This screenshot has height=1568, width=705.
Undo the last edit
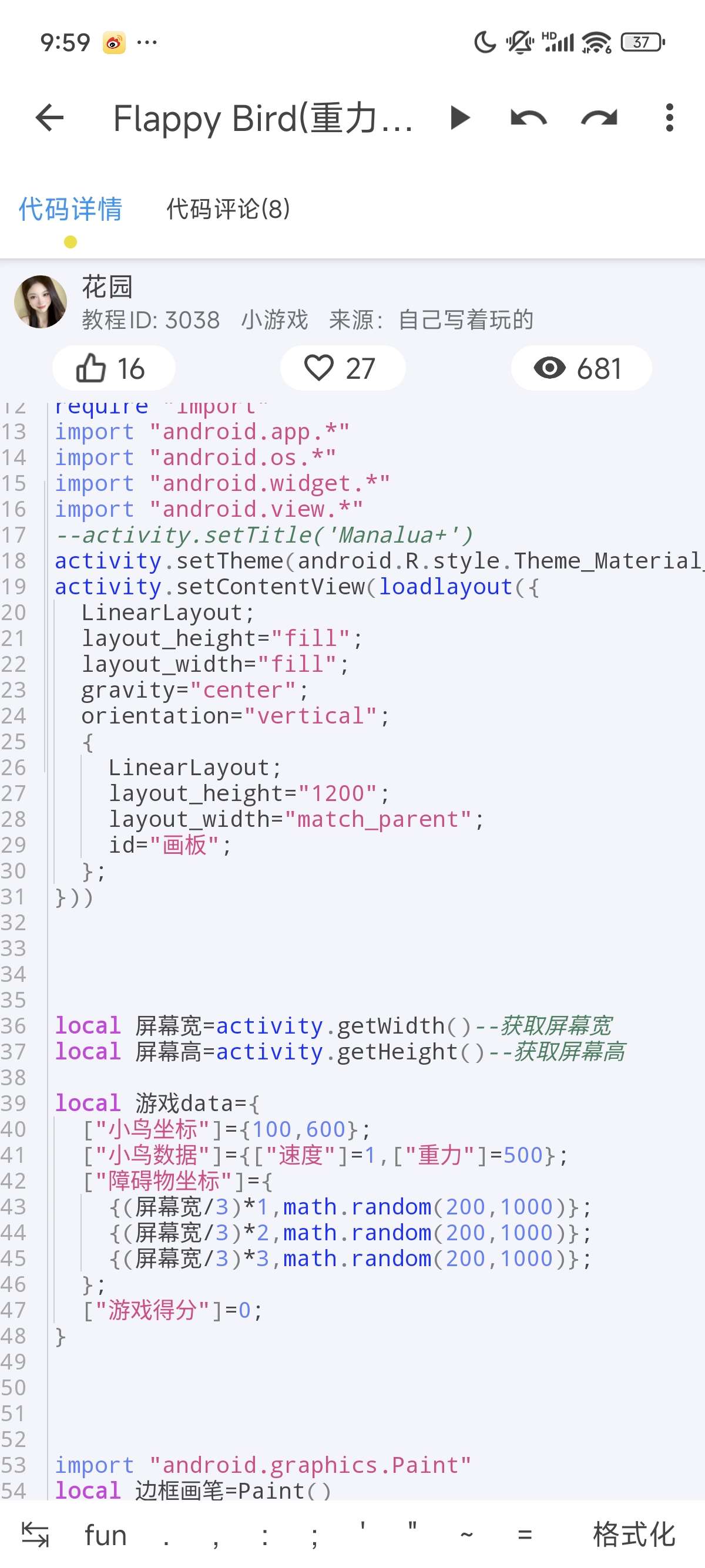coord(528,118)
